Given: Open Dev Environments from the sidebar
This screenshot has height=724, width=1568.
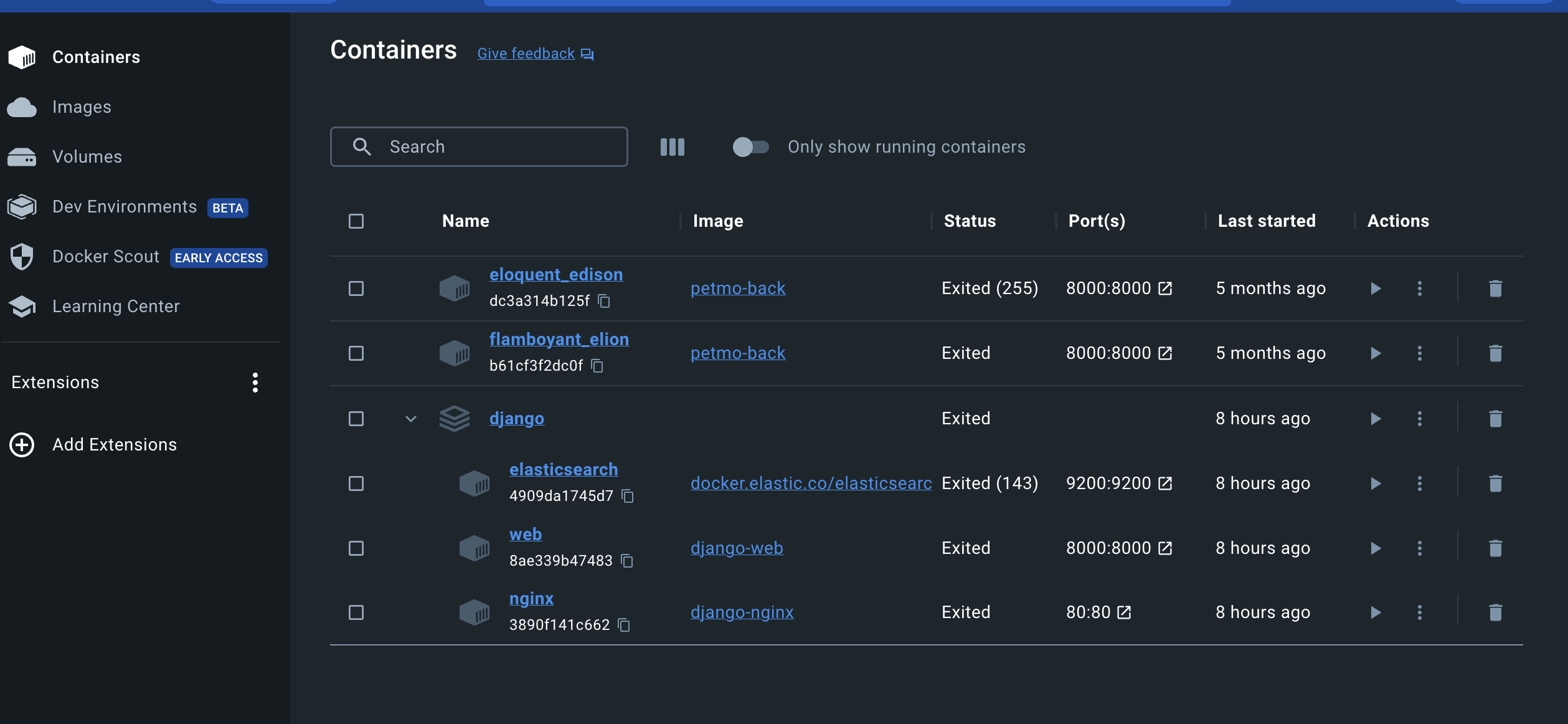Looking at the screenshot, I should click(125, 206).
